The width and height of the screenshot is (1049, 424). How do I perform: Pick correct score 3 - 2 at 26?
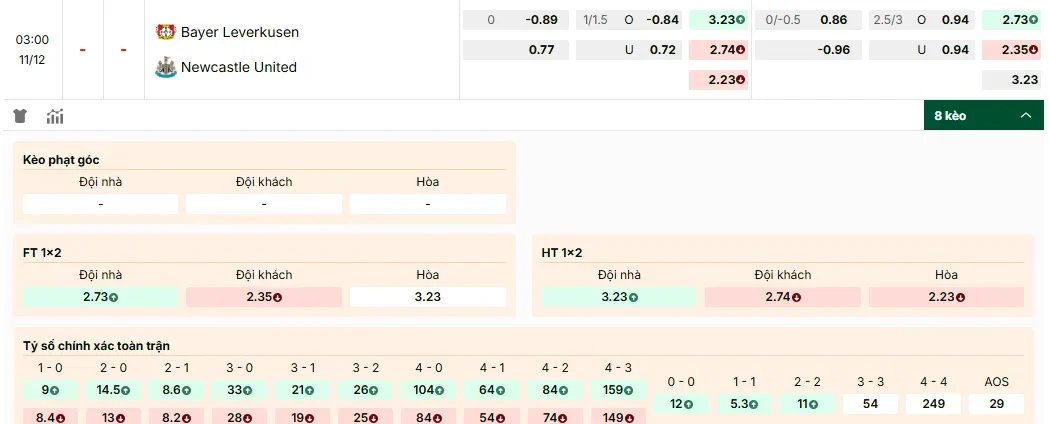click(365, 390)
